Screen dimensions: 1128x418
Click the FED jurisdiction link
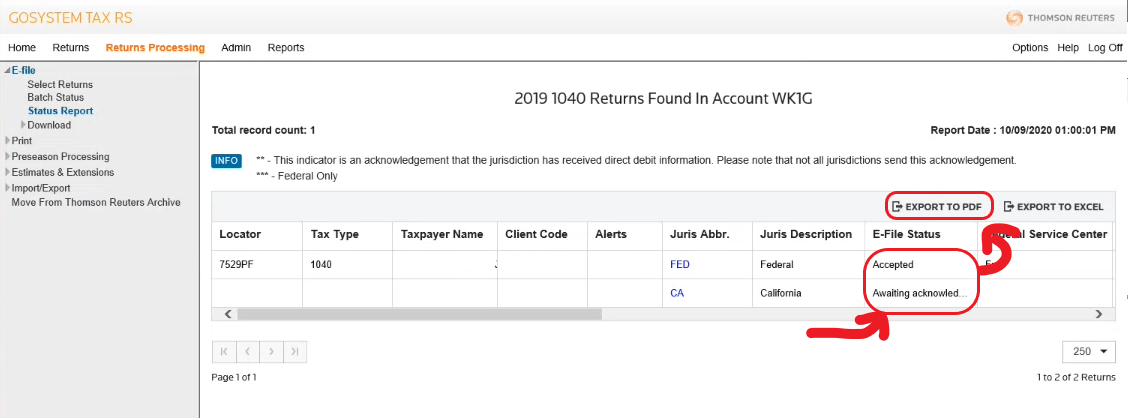click(679, 264)
